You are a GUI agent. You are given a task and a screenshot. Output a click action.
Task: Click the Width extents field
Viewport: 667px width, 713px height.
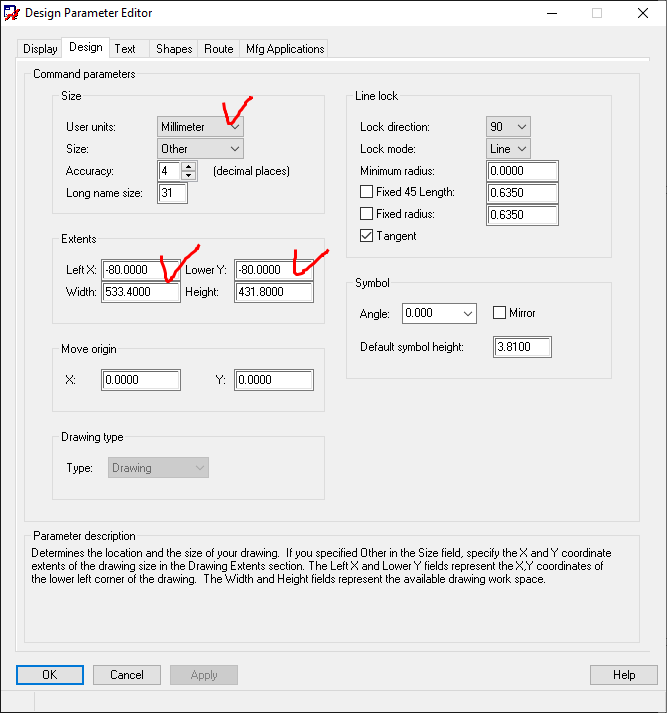[140, 291]
